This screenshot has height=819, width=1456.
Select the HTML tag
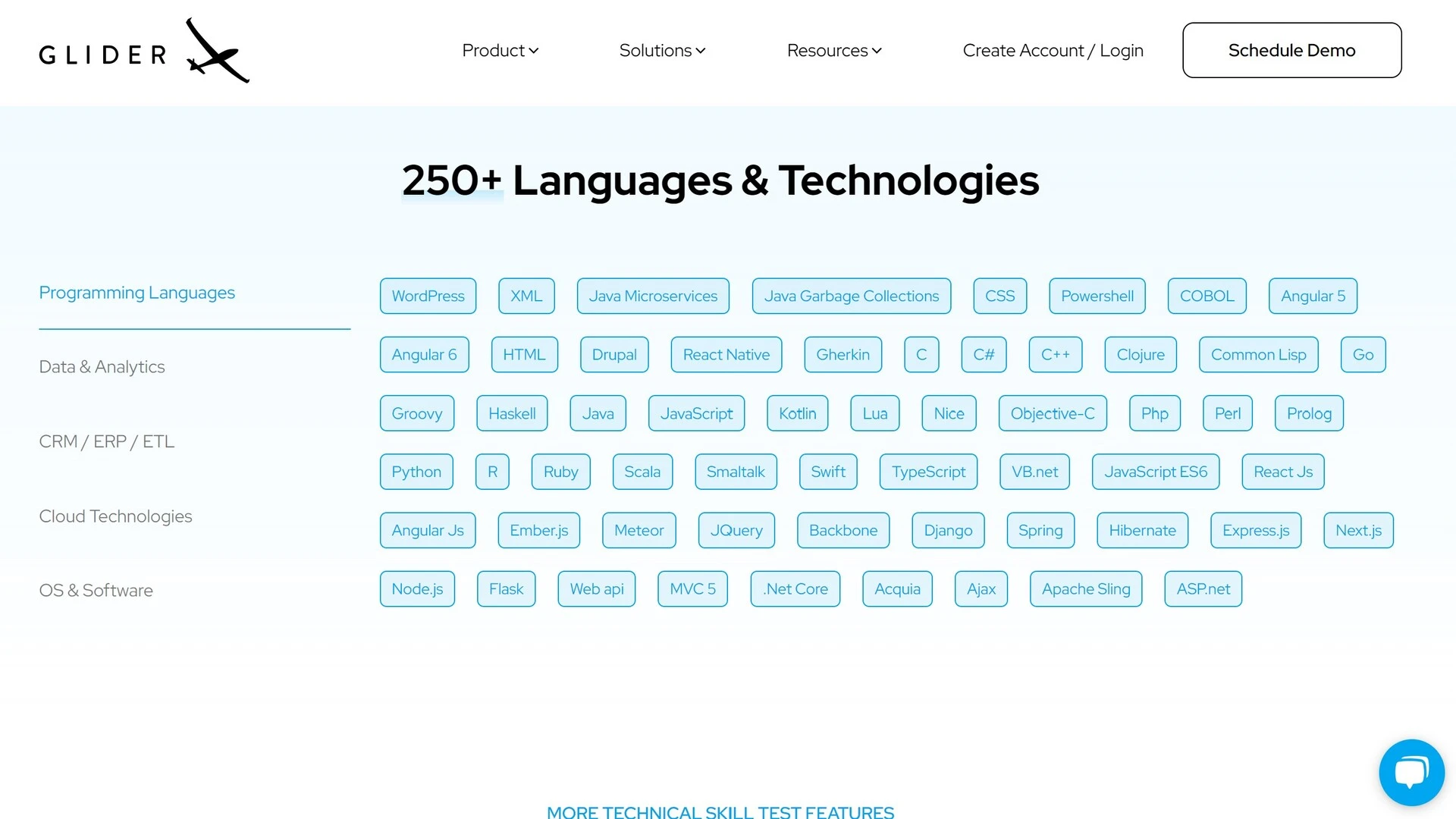[x=524, y=354]
